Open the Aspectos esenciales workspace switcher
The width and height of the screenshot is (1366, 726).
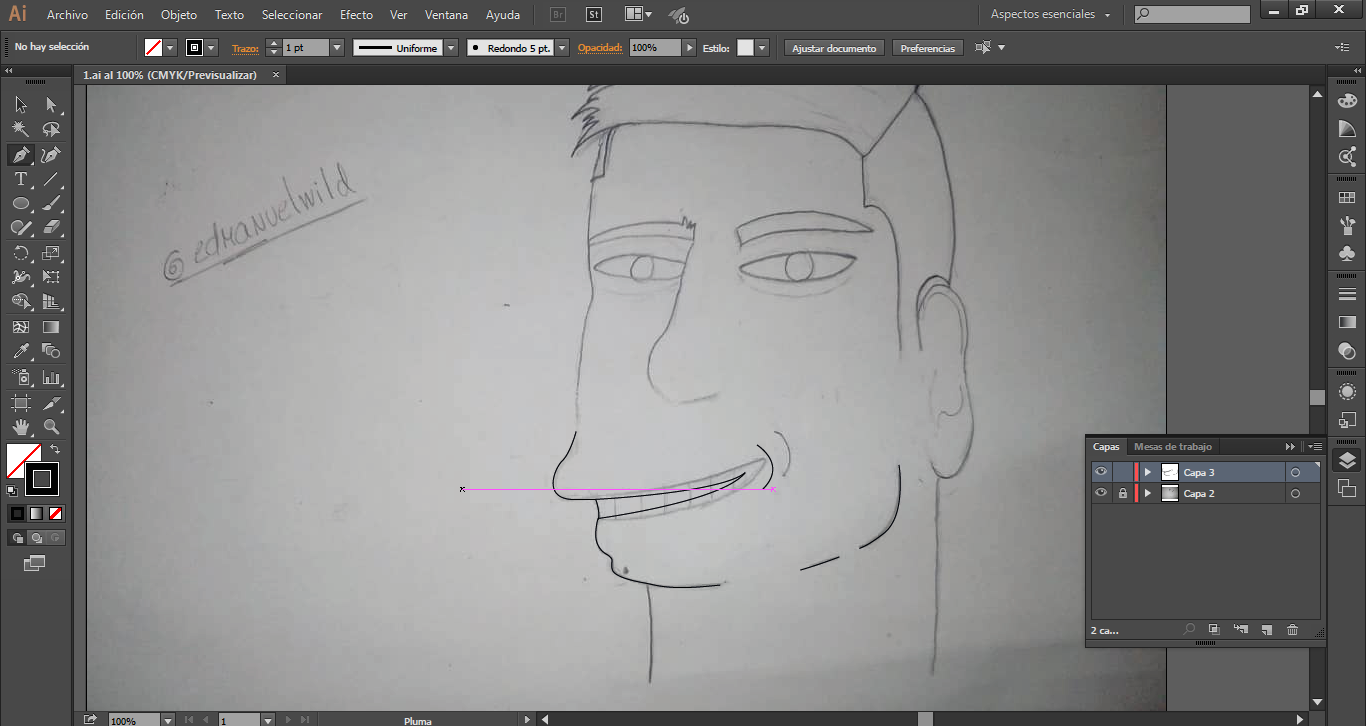1051,15
